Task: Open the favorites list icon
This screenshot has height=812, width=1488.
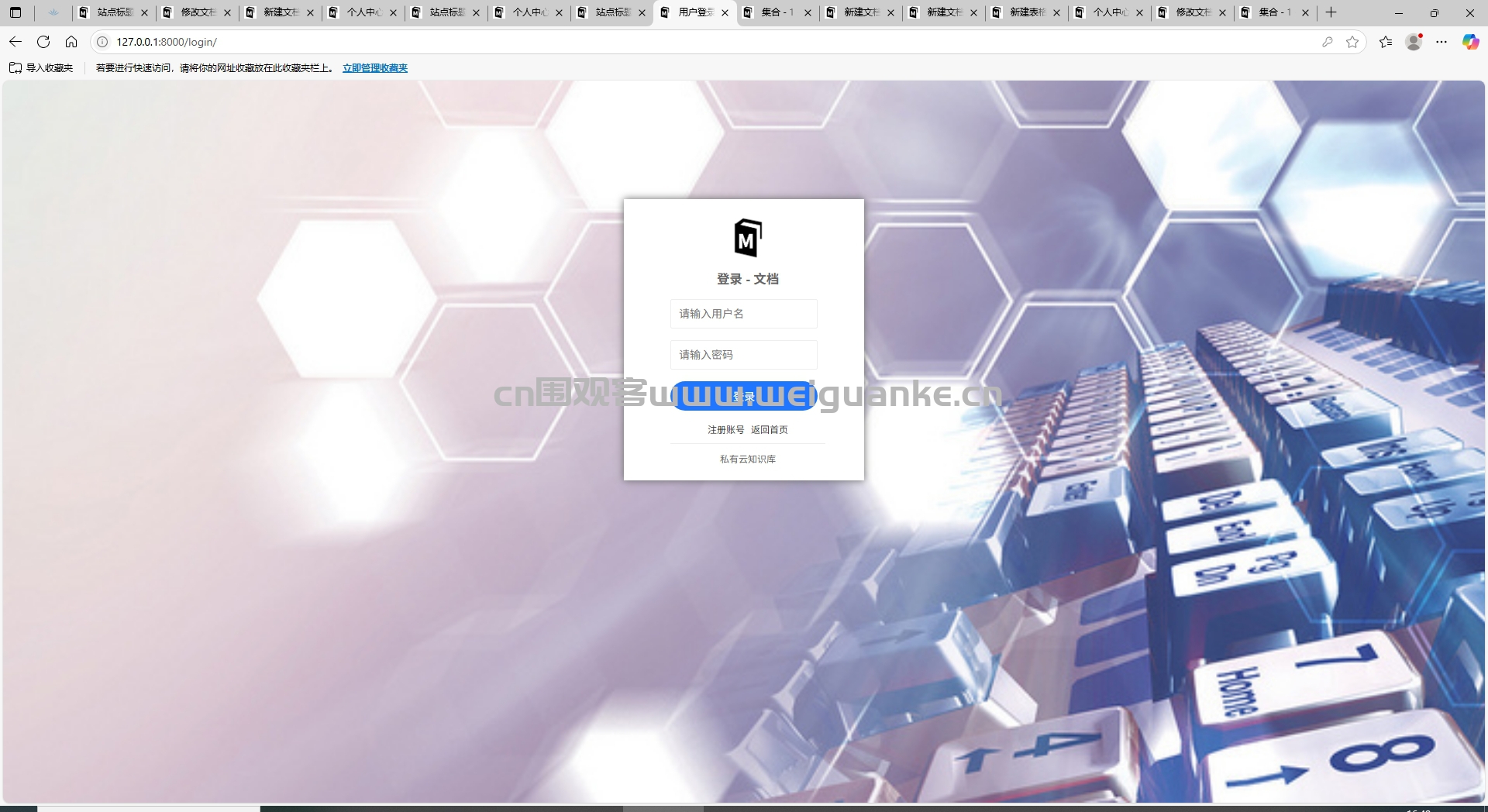Action: click(1386, 42)
